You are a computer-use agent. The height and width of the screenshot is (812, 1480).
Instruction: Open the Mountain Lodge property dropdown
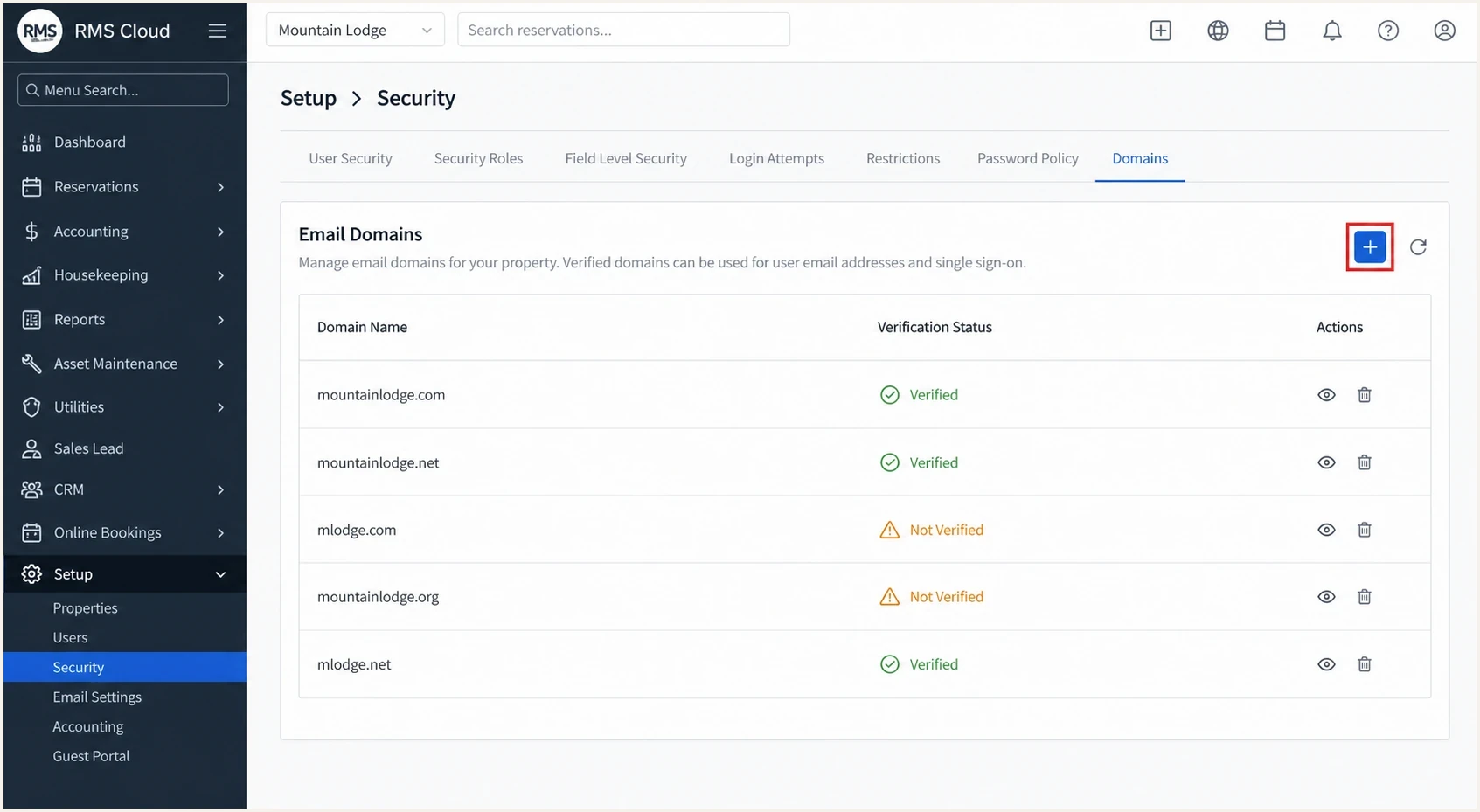click(355, 30)
